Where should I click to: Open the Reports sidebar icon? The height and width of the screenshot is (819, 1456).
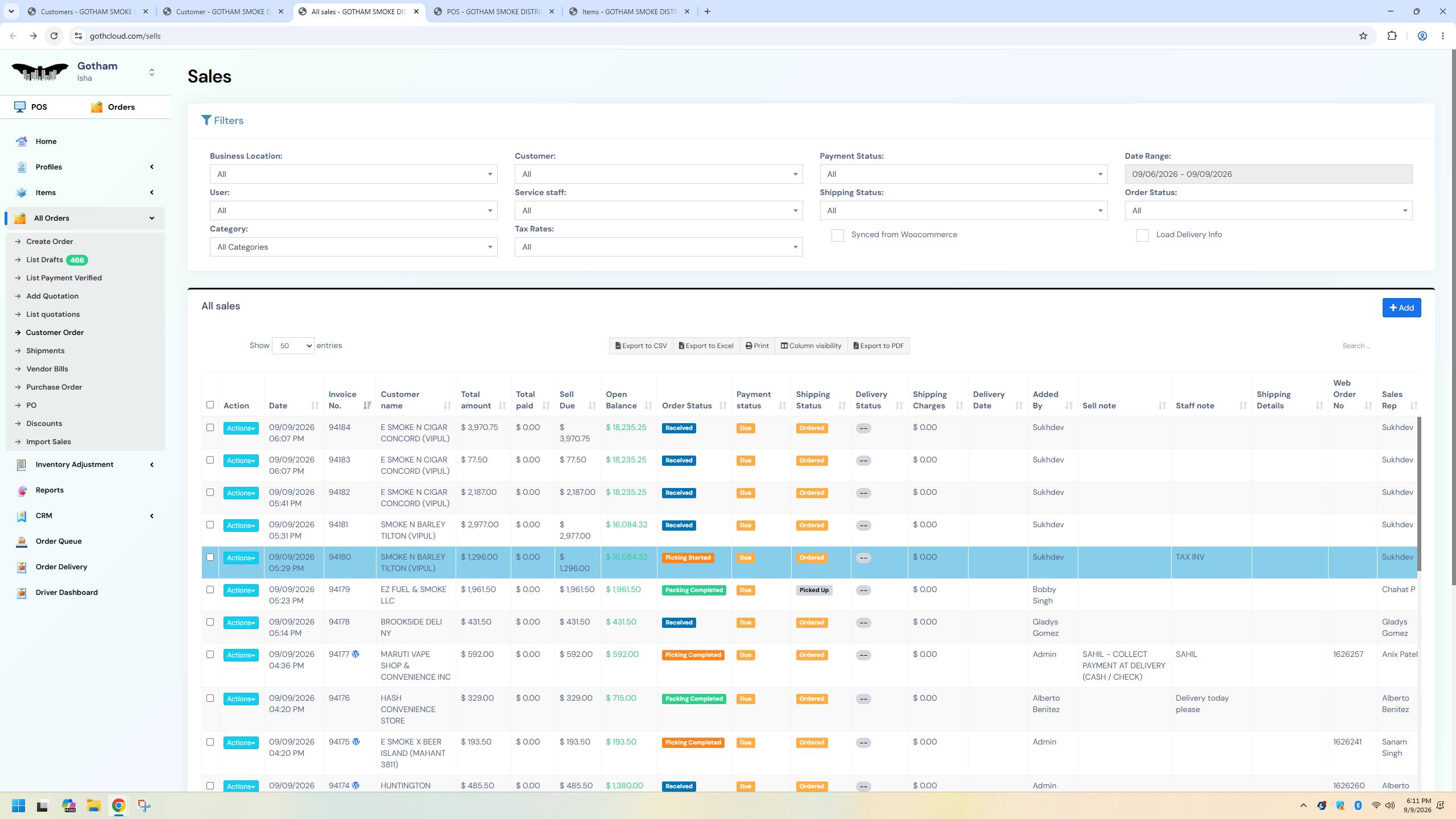pos(22,490)
